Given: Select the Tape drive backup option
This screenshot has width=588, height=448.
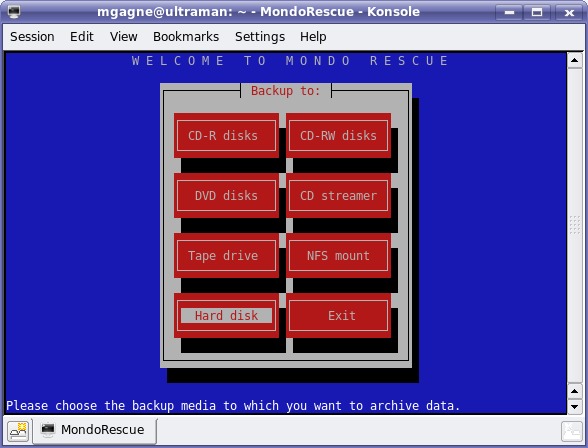Looking at the screenshot, I should (x=226, y=255).
